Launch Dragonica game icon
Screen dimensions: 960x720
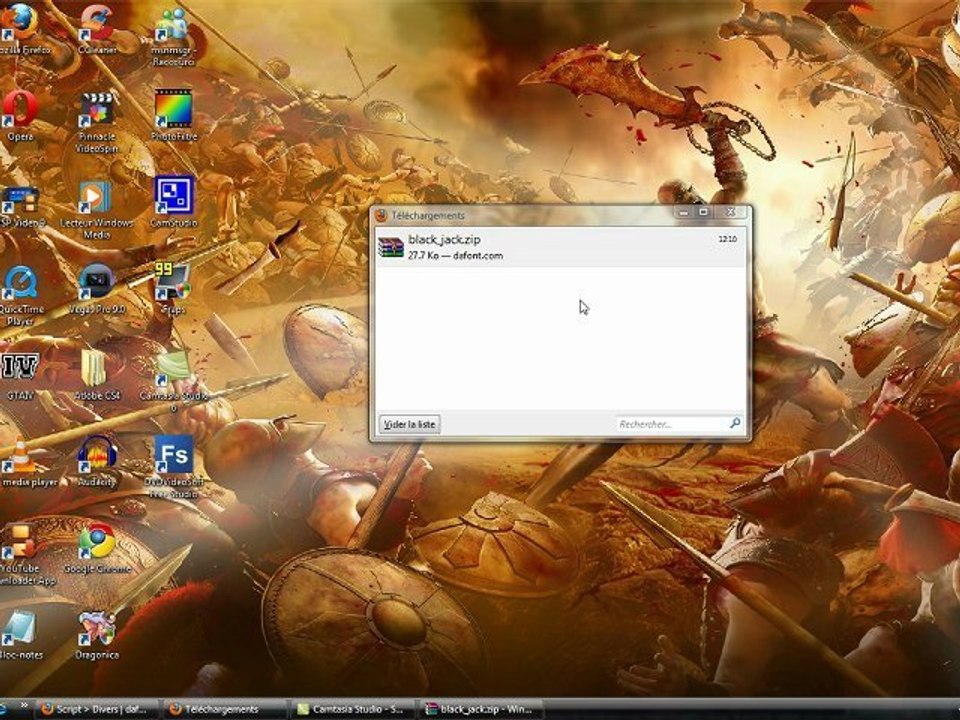point(97,636)
